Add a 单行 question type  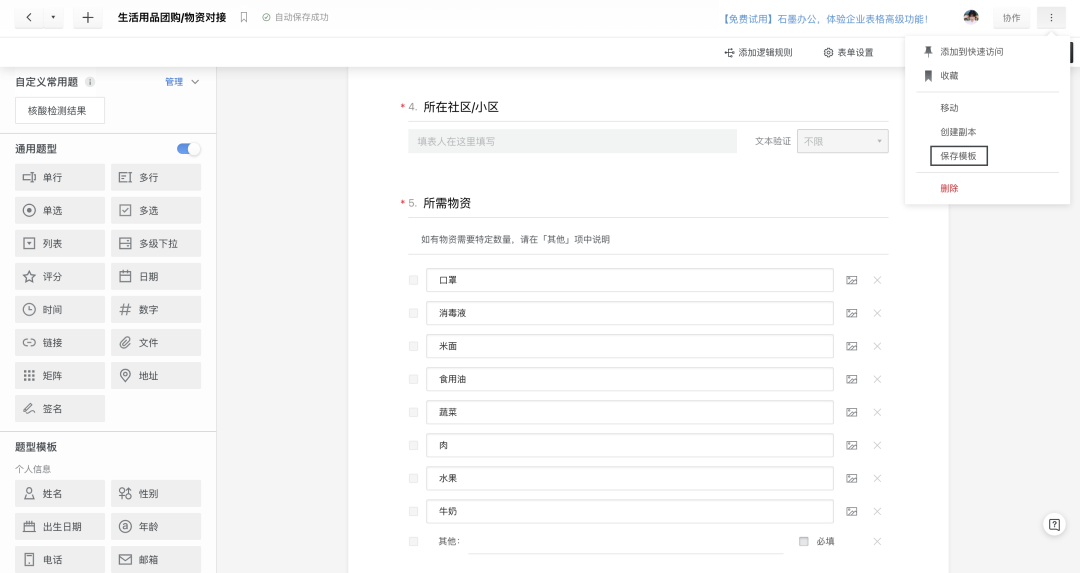(x=60, y=177)
